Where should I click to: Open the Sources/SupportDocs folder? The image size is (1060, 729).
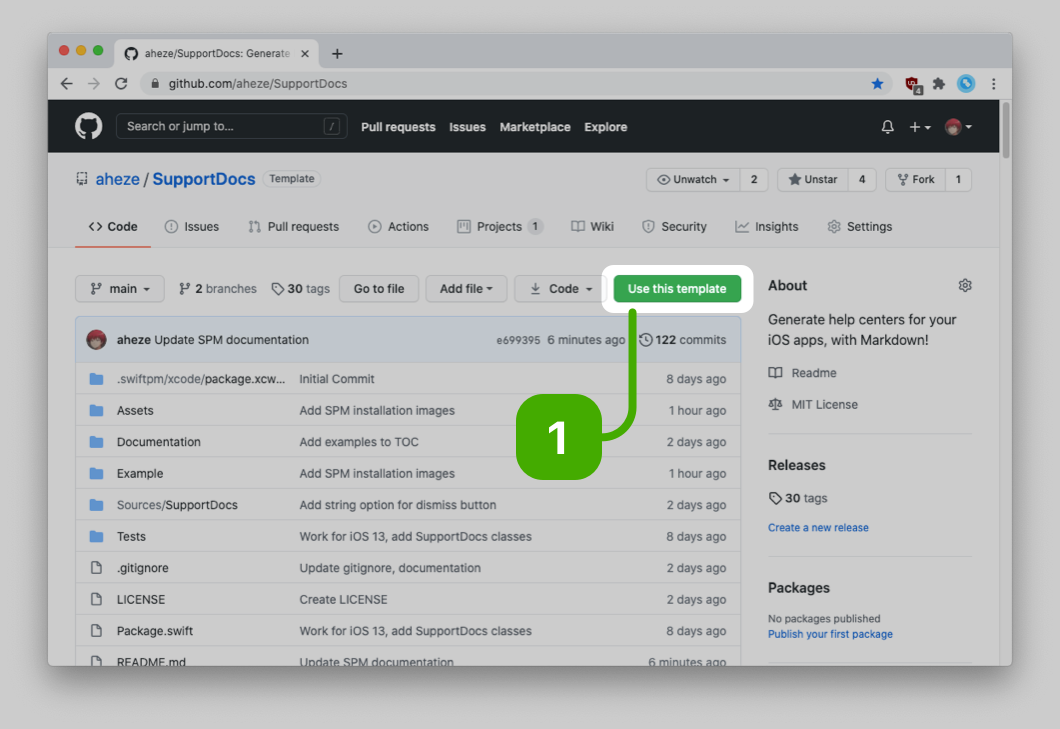[x=177, y=505]
